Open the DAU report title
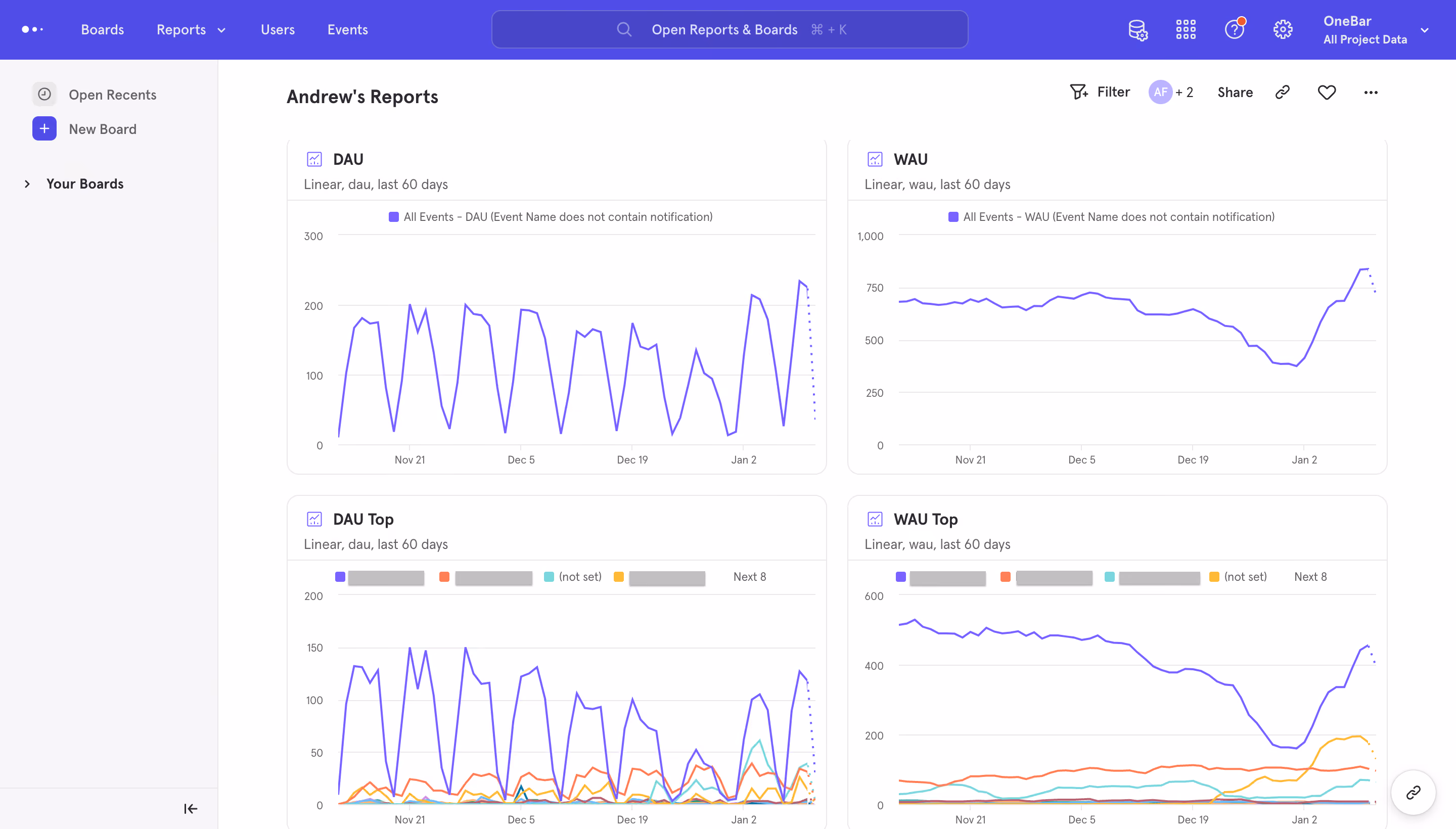This screenshot has height=829, width=1456. coord(348,159)
